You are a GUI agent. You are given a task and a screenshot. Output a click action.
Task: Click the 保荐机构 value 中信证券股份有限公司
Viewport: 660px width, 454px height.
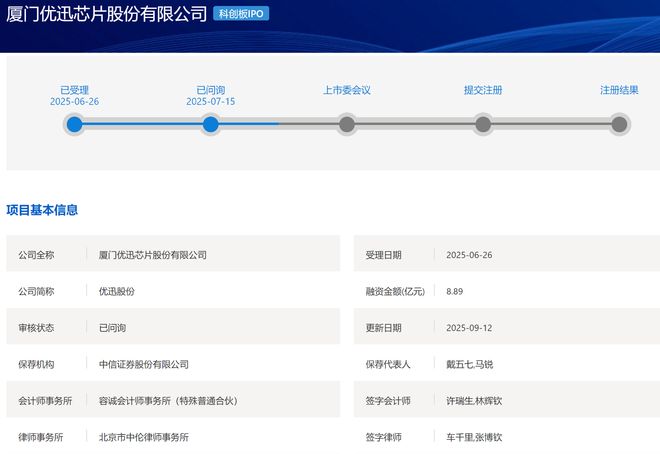click(x=144, y=364)
